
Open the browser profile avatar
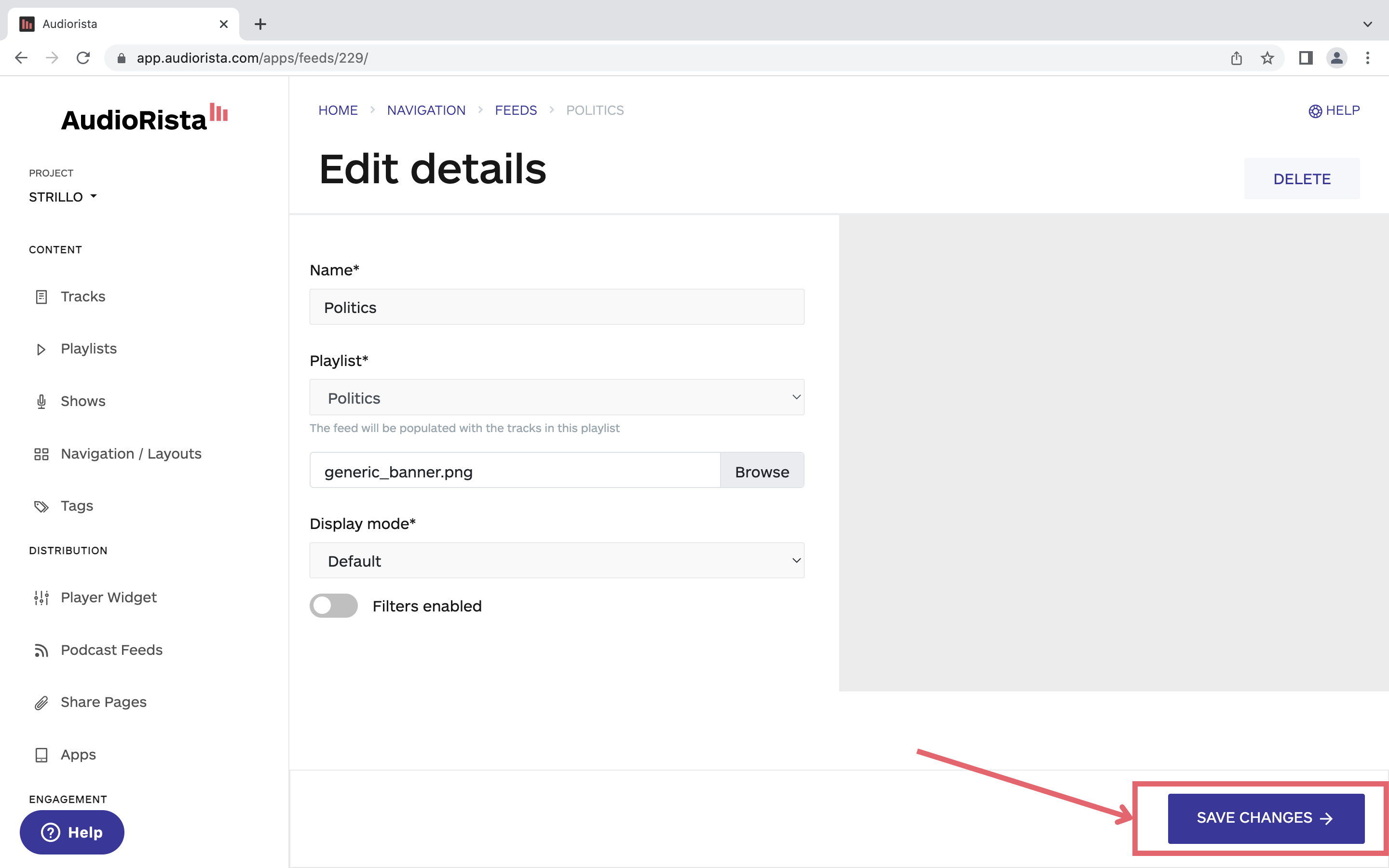click(1337, 58)
